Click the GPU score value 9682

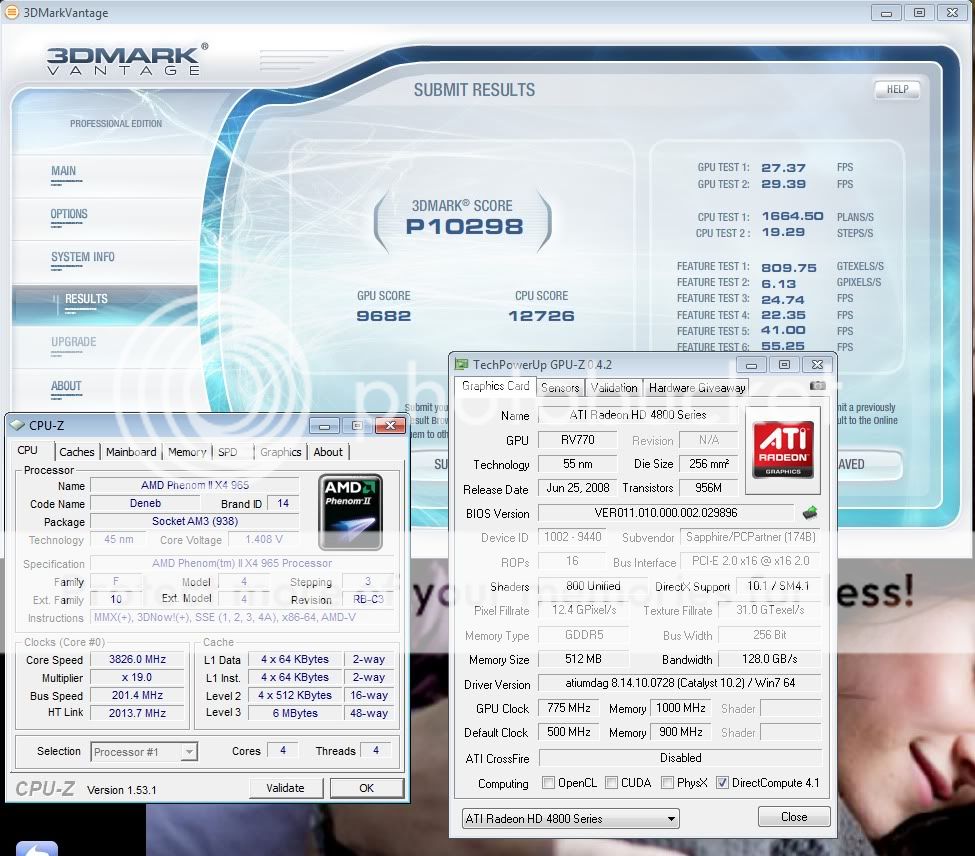tap(383, 316)
